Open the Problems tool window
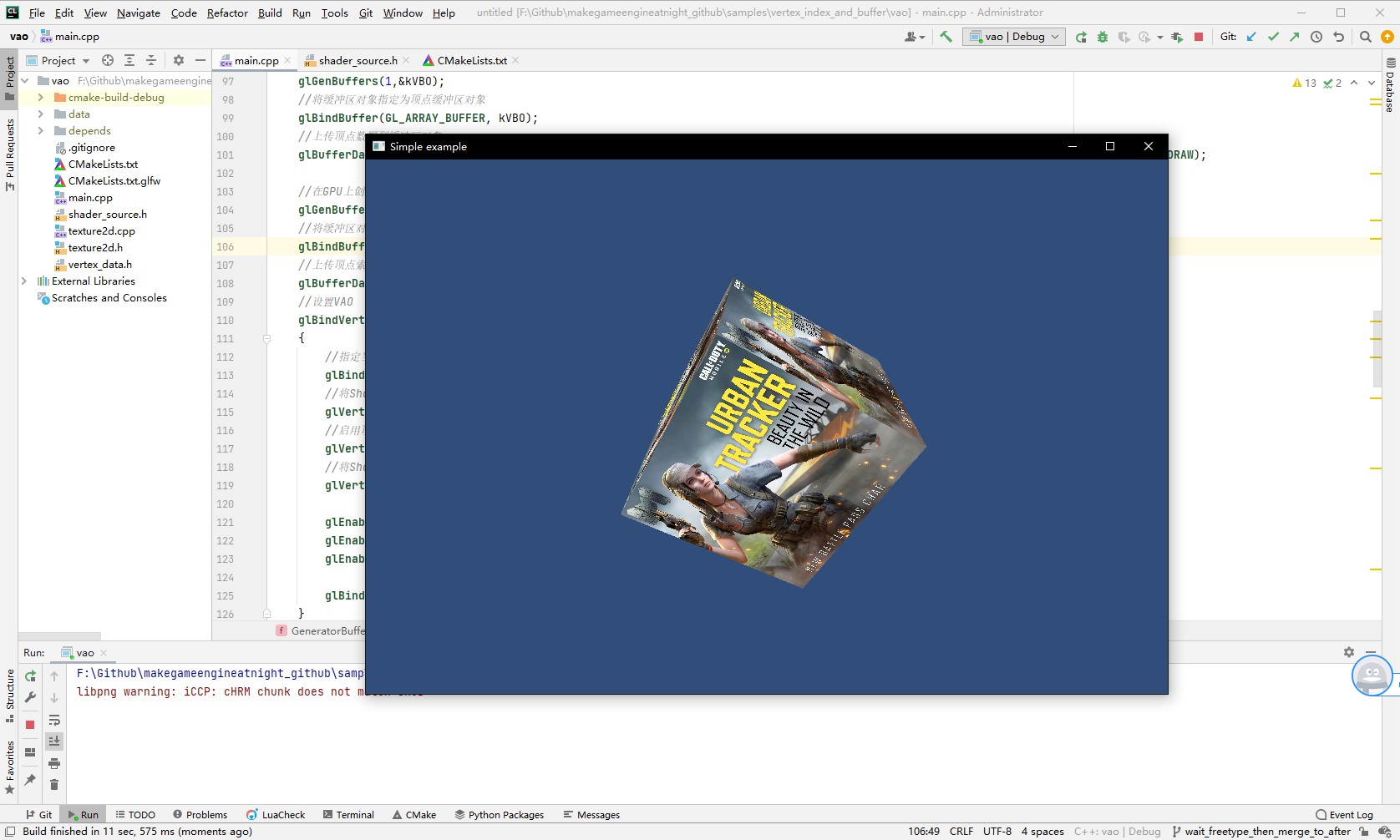This screenshot has width=1400, height=840. (200, 815)
